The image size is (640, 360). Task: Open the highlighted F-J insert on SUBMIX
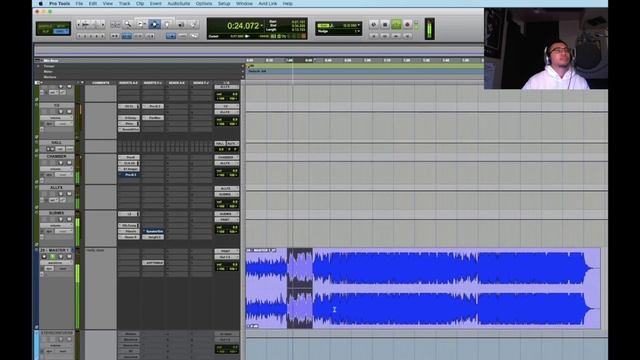pyautogui.click(x=153, y=231)
